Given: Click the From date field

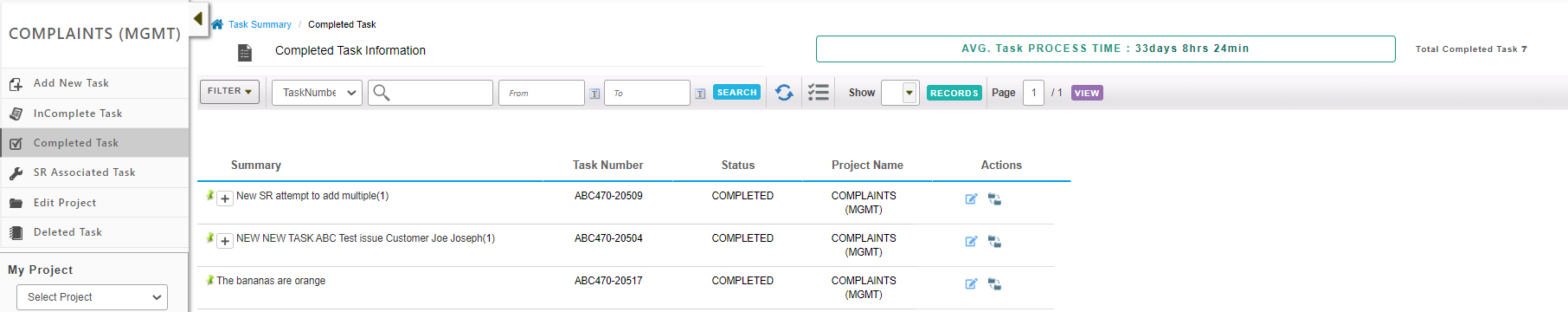Looking at the screenshot, I should [542, 93].
